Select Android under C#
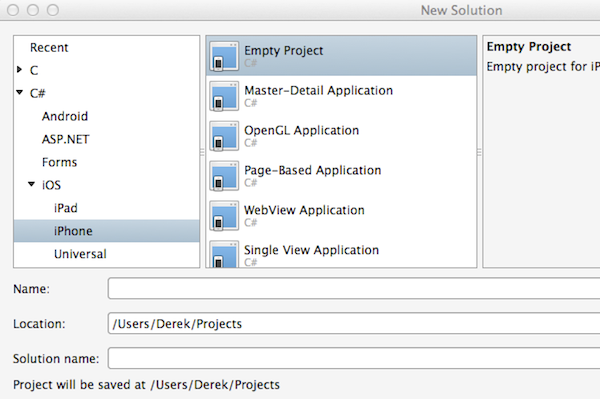The height and width of the screenshot is (399, 600). tap(65, 116)
